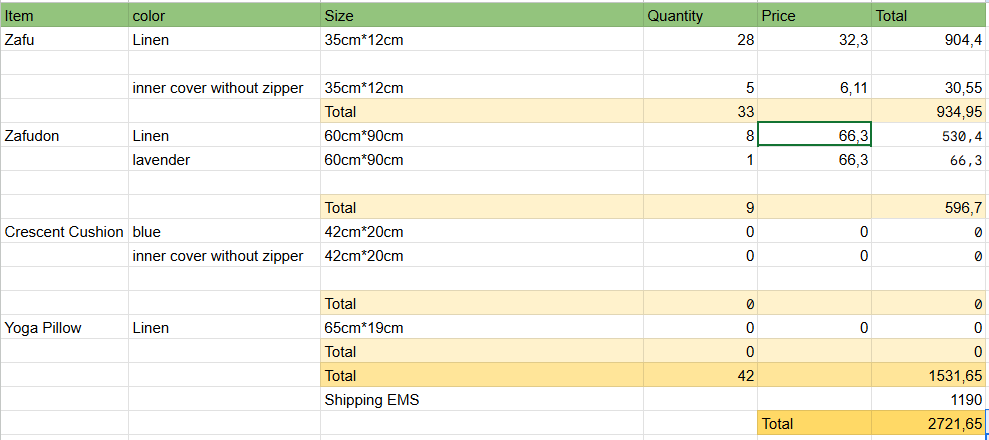Screen dimensions: 989x440
Task: Select the Yoga Pillow item cell
Action: 64,327
